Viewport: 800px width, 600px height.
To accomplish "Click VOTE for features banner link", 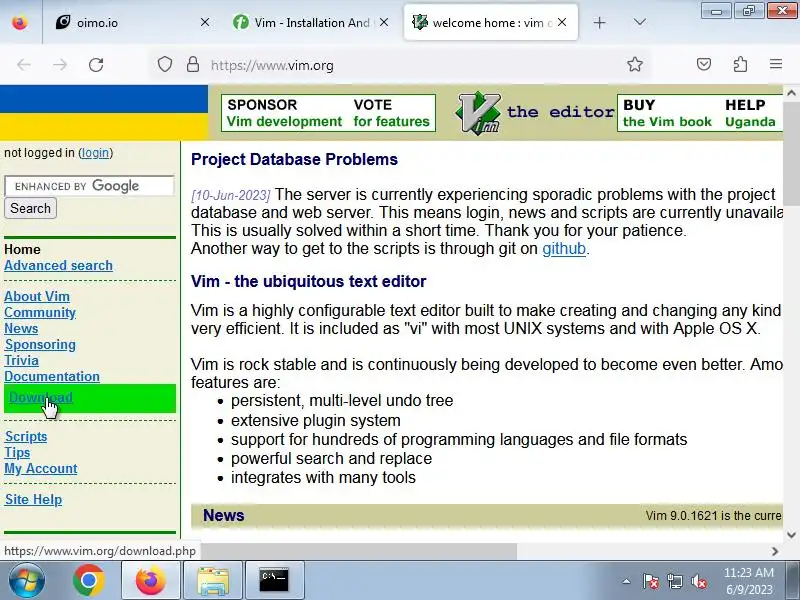I will [x=391, y=113].
